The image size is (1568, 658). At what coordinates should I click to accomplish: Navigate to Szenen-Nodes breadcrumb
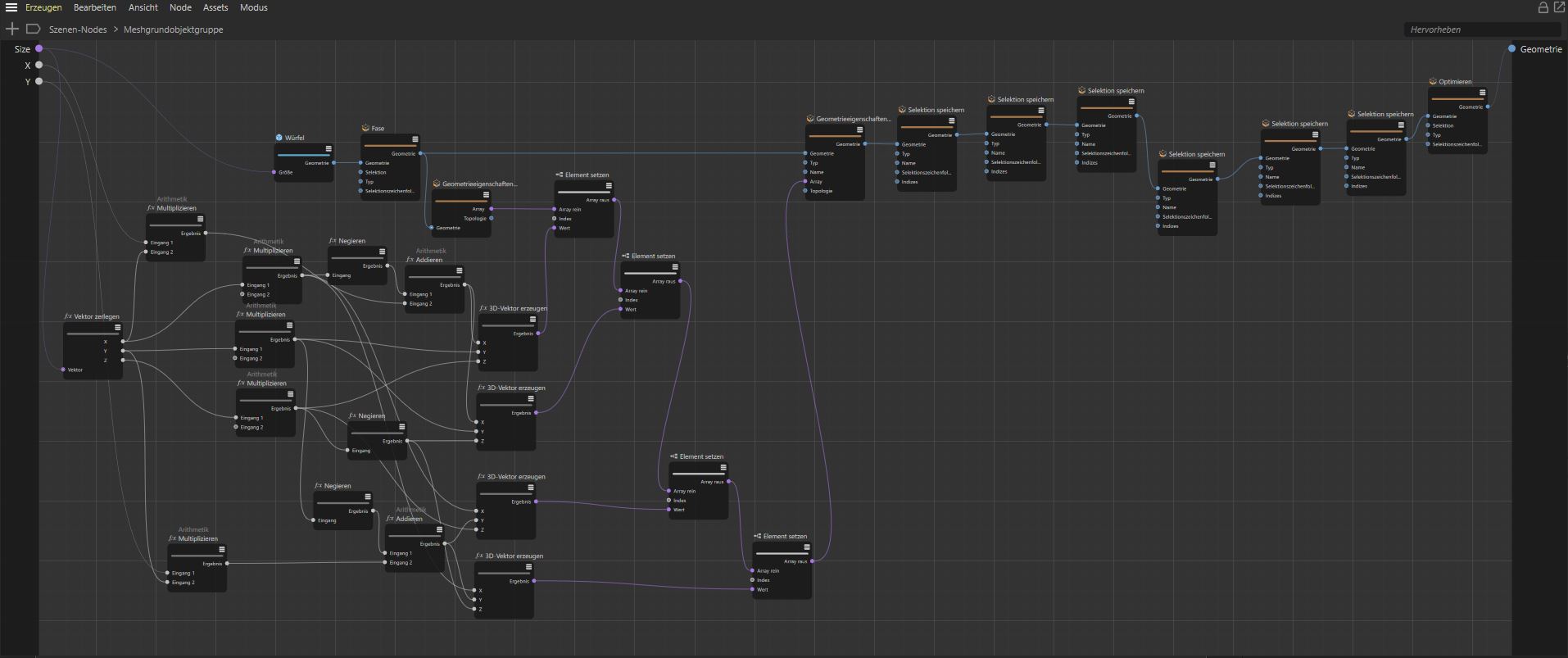pos(78,29)
